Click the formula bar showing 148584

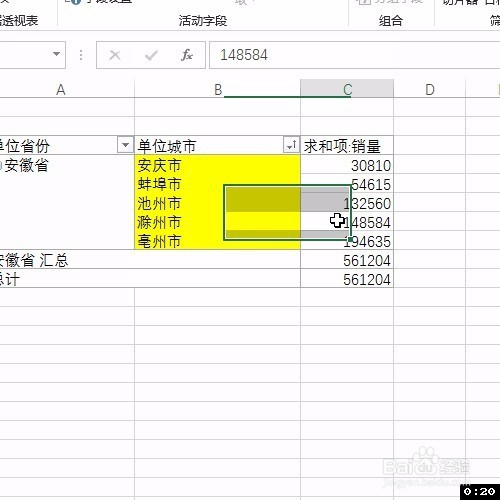pos(355,55)
